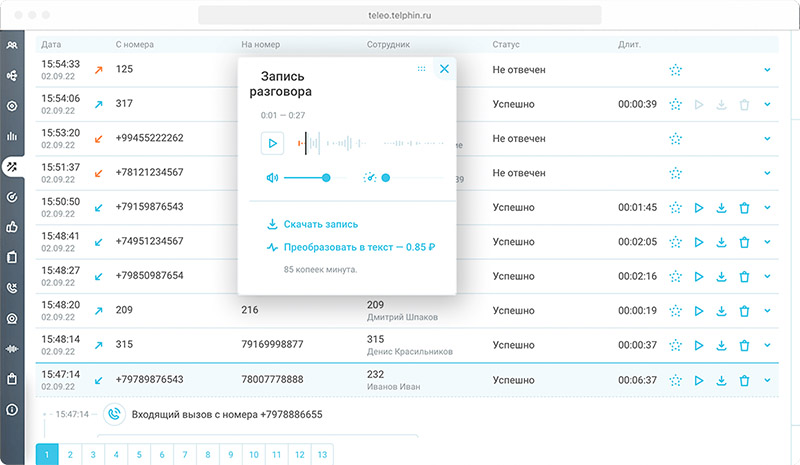The width and height of the screenshot is (800, 465).
Task: Click 'Скачать запись' download link
Action: pos(320,224)
